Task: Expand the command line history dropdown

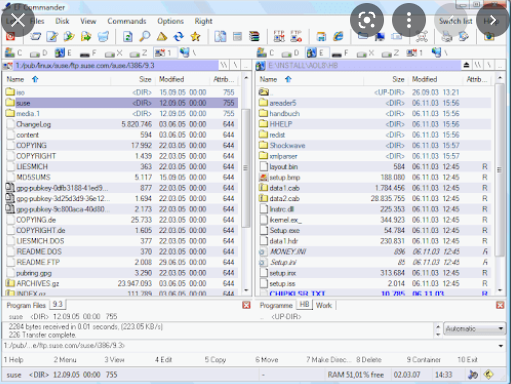Action: coord(501,346)
